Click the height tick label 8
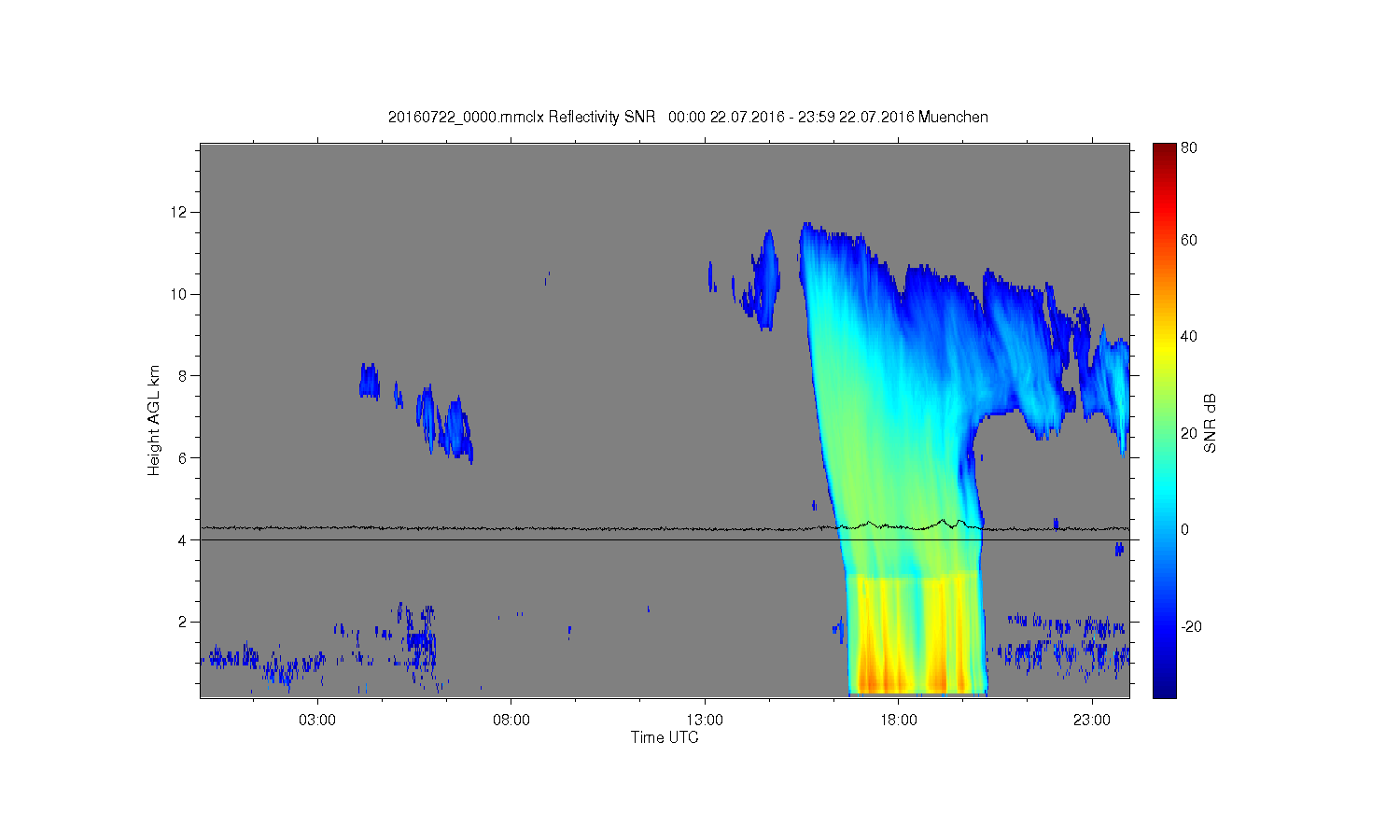The width and height of the screenshot is (1400, 840). (184, 376)
